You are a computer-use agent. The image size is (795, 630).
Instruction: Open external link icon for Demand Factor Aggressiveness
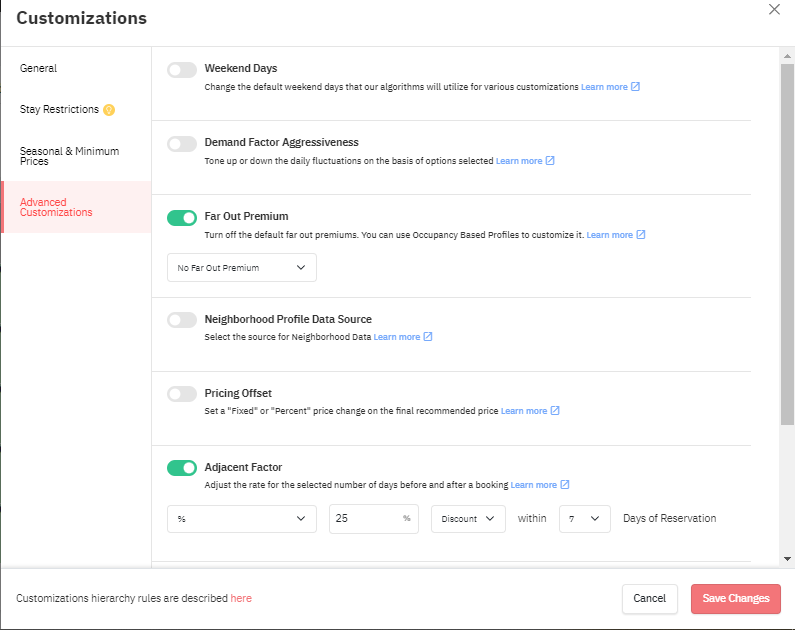click(x=550, y=161)
